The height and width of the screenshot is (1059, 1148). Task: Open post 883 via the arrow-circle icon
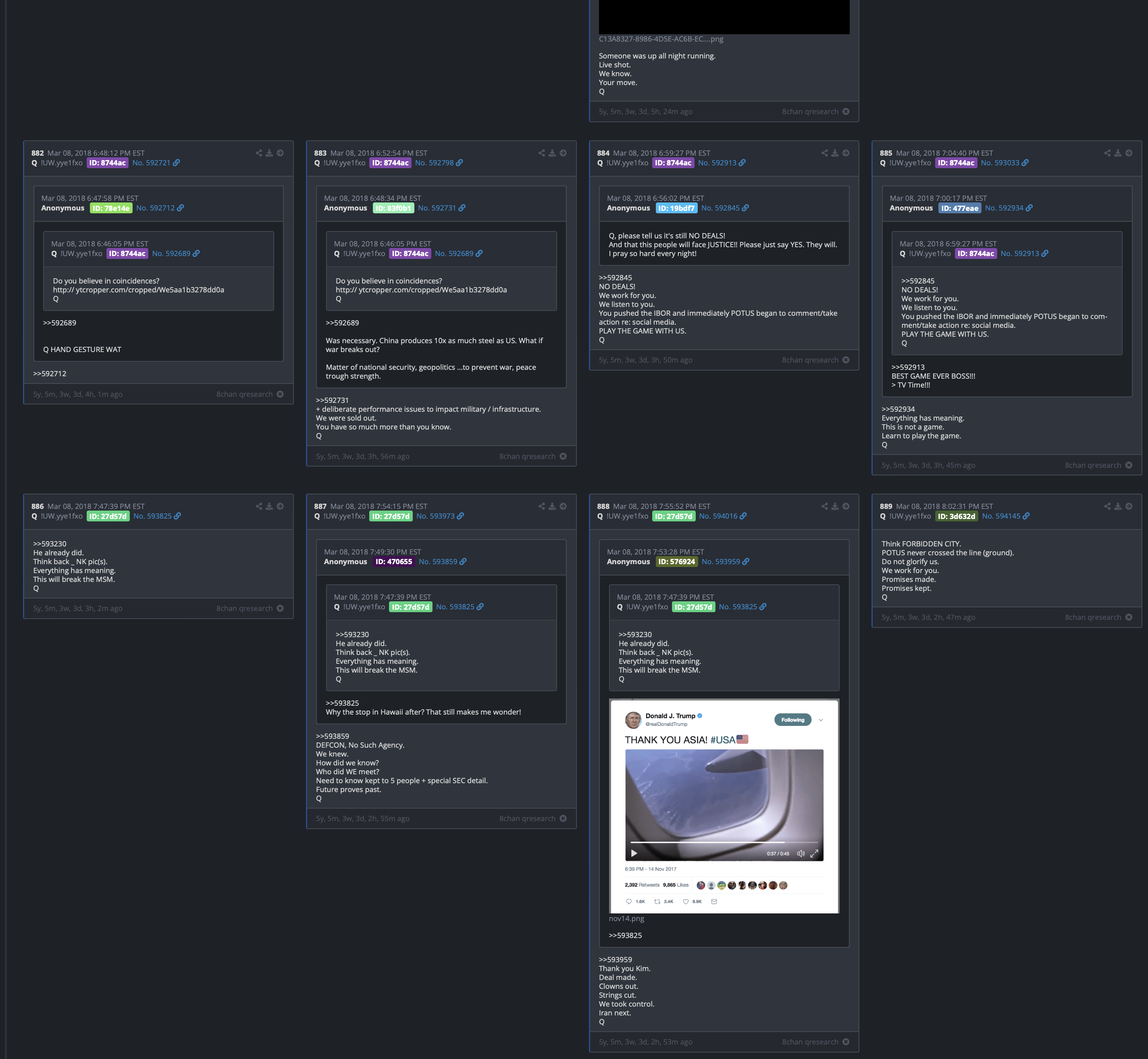pos(563,153)
